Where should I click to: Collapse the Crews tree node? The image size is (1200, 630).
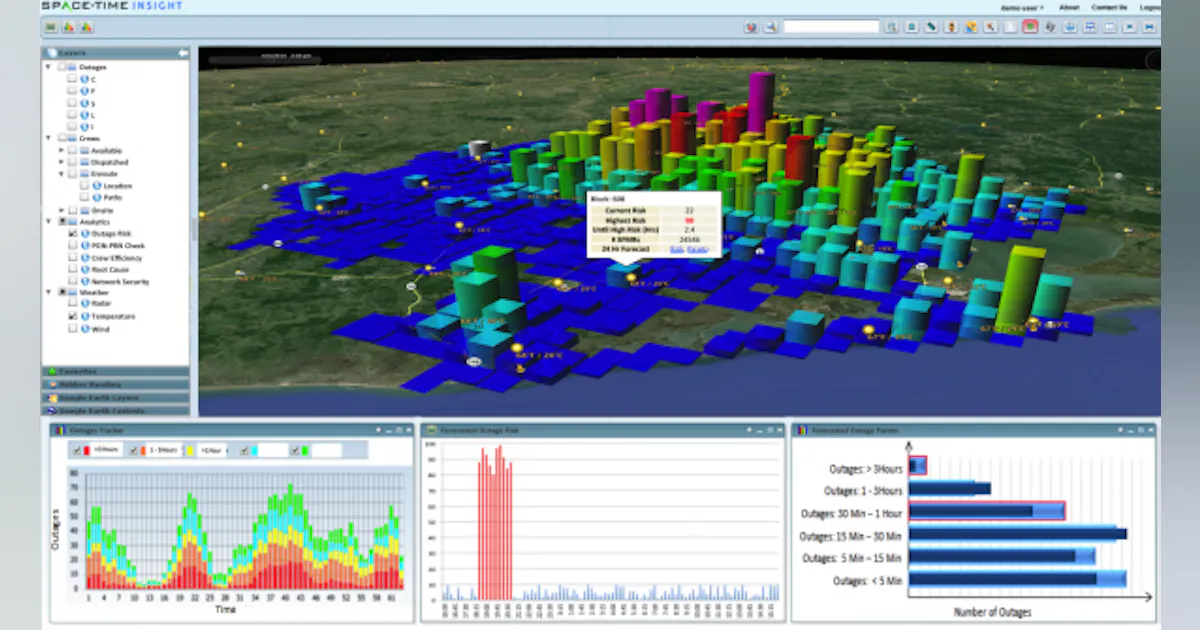pos(48,138)
